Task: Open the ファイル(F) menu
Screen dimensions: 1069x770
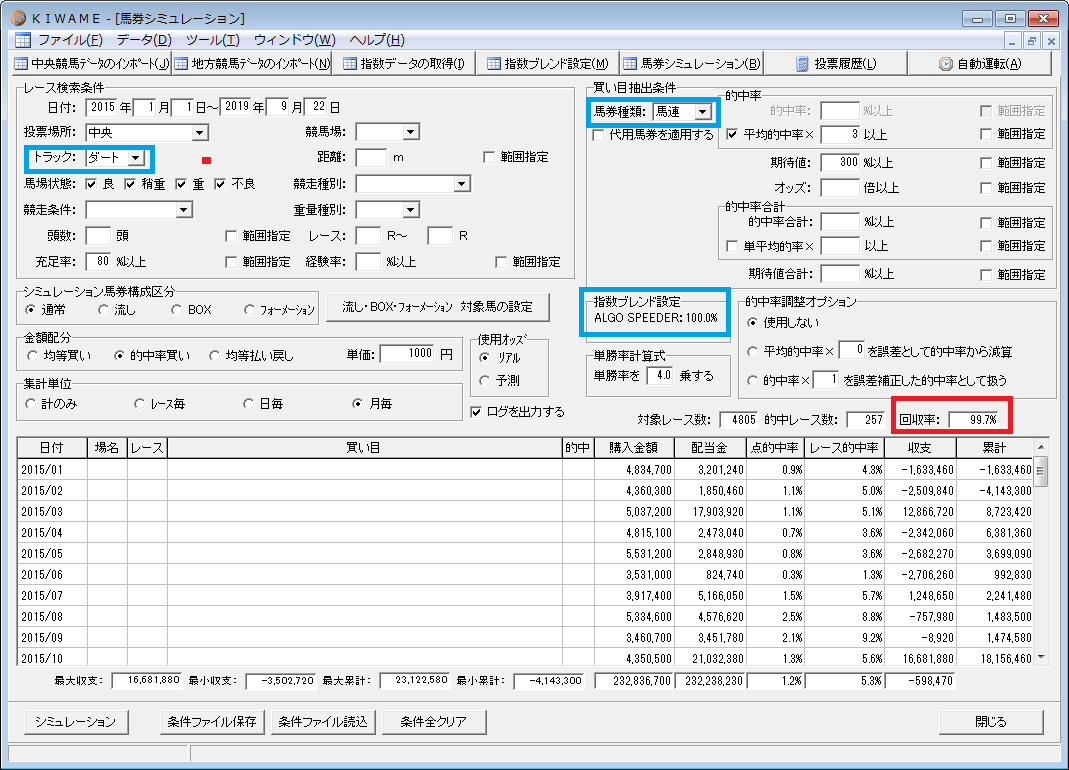Action: click(x=70, y=40)
